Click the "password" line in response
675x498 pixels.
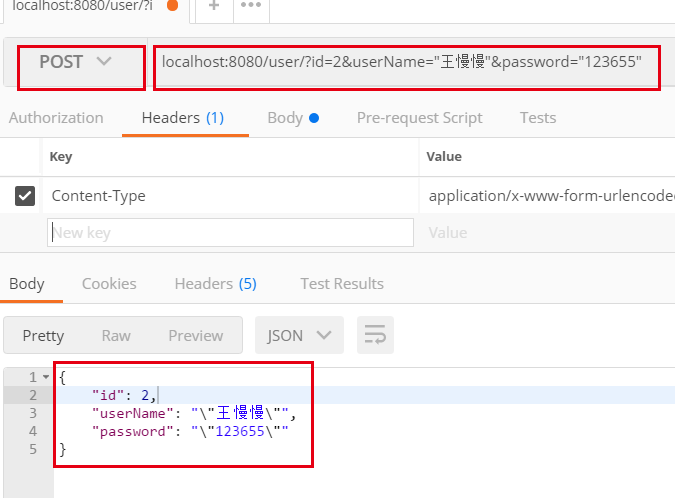190,431
